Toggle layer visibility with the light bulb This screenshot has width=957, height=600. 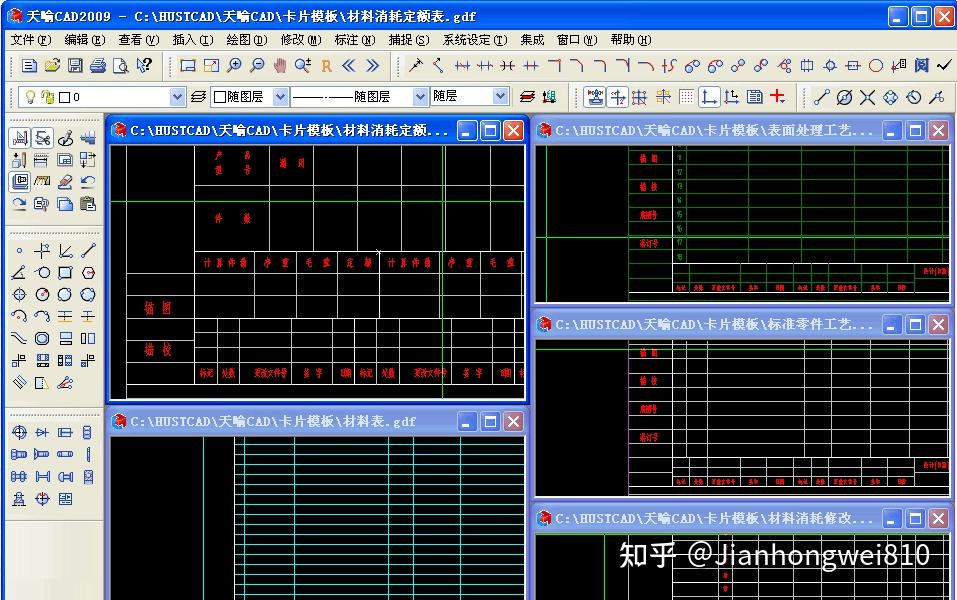[30, 97]
